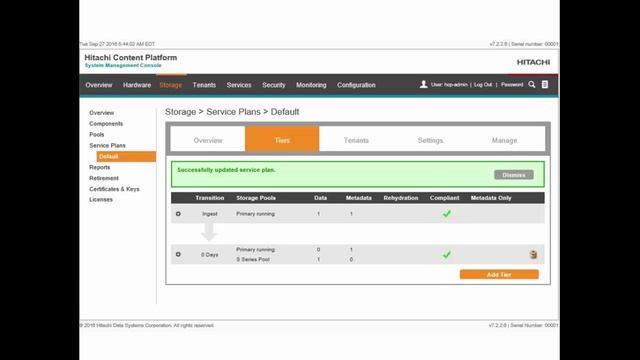
Task: Open Reports in the sidebar
Action: (100, 167)
